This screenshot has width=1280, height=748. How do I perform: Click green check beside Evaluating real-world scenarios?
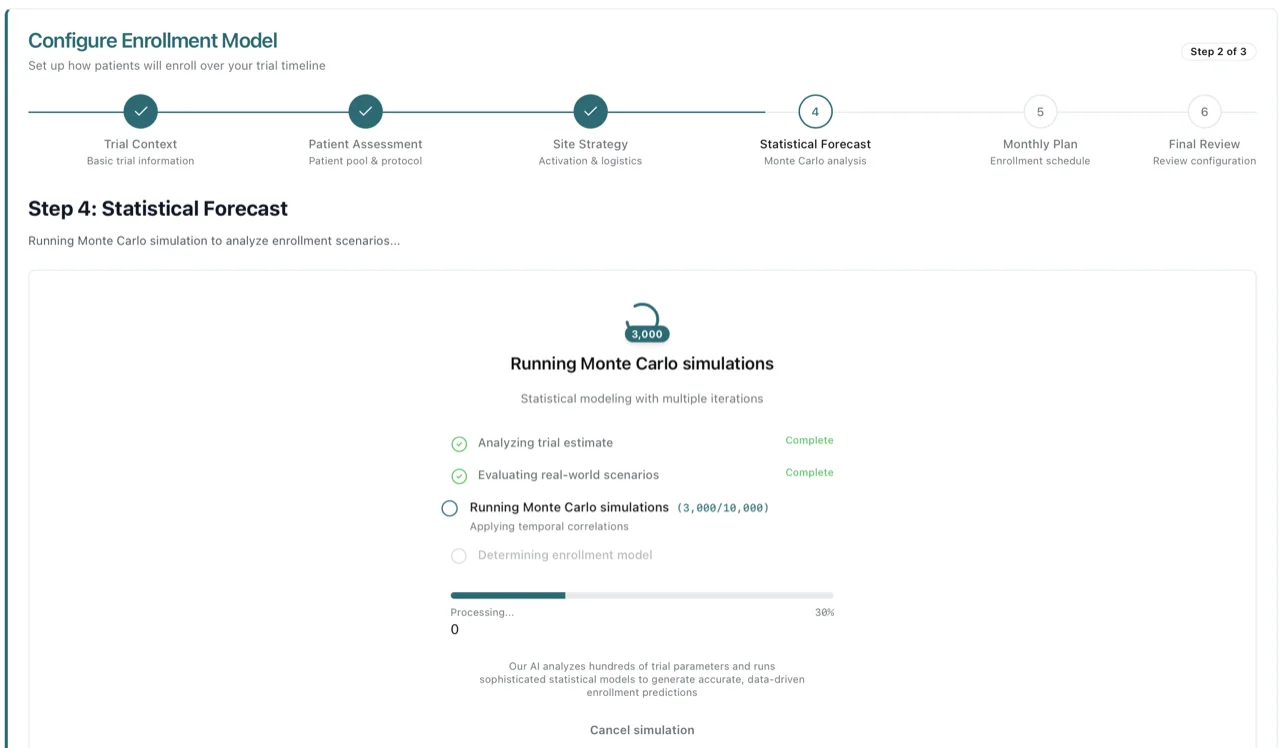pos(459,475)
